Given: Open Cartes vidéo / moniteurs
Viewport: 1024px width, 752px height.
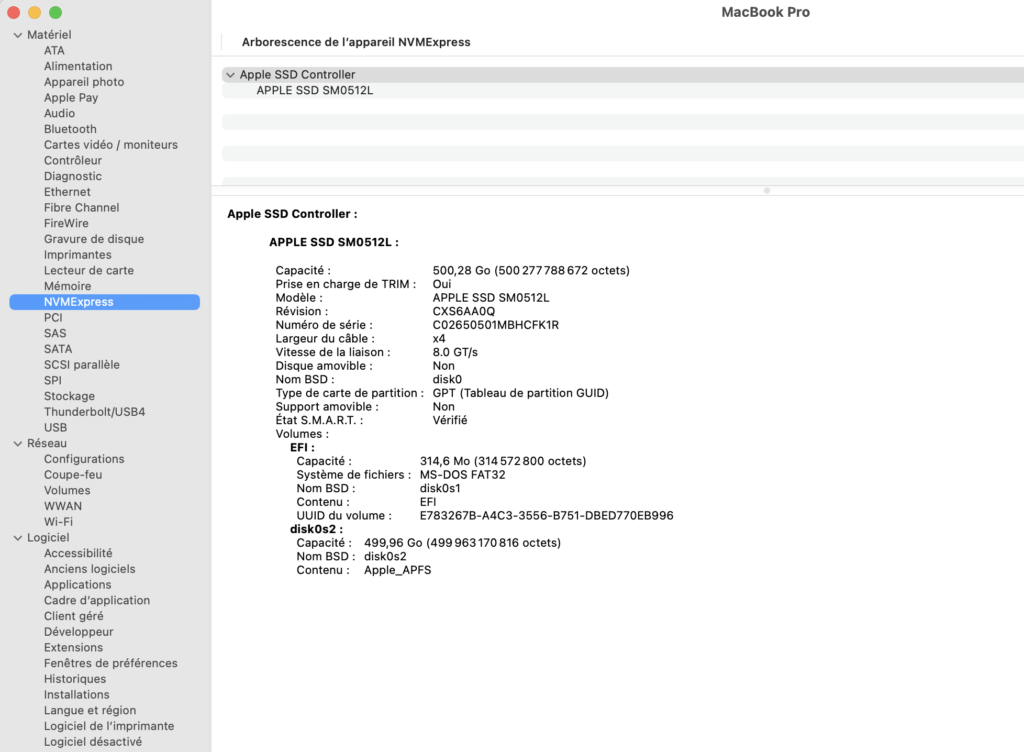Looking at the screenshot, I should [110, 145].
